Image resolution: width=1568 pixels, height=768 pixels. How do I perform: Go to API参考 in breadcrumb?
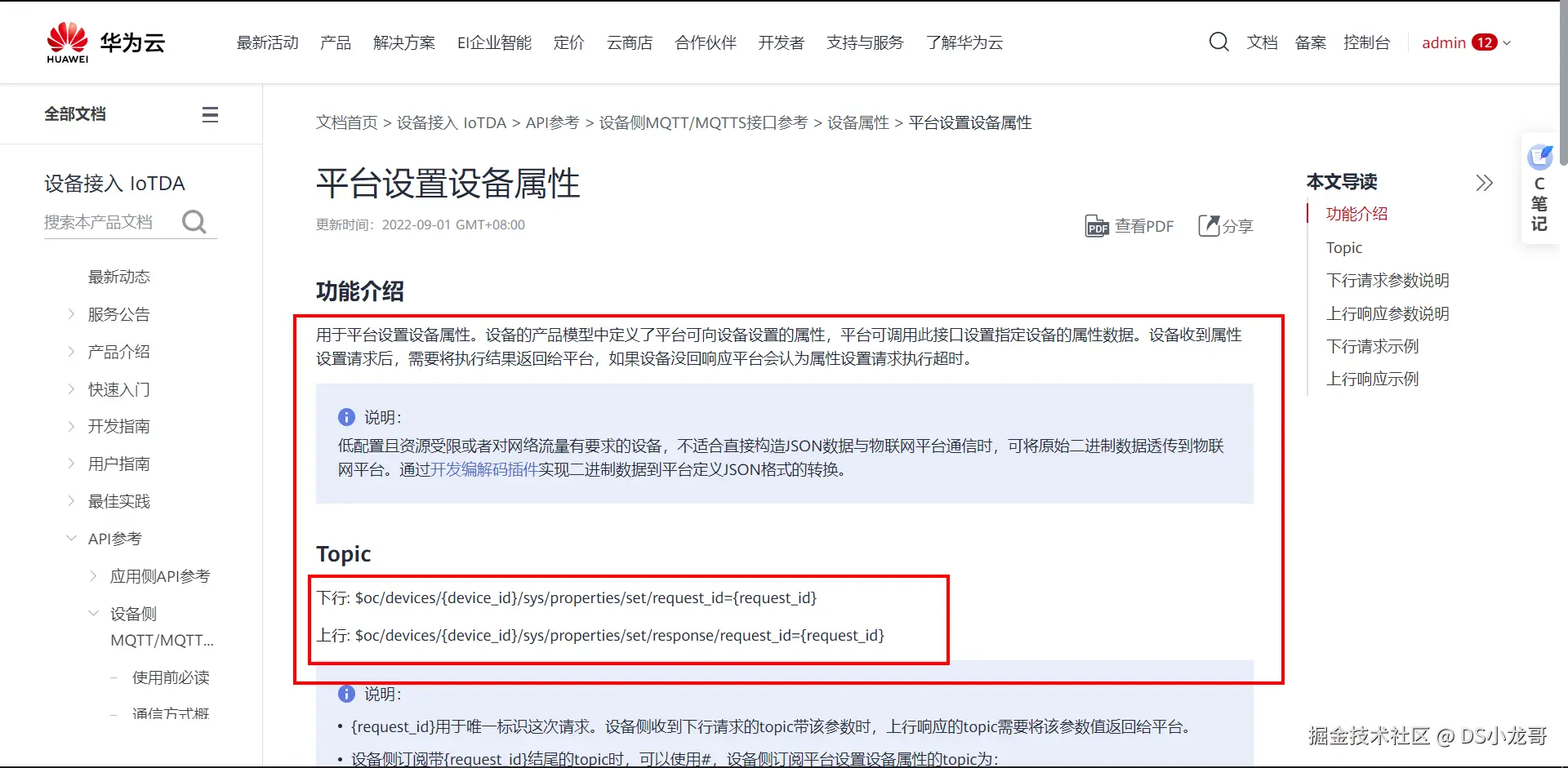click(x=552, y=122)
